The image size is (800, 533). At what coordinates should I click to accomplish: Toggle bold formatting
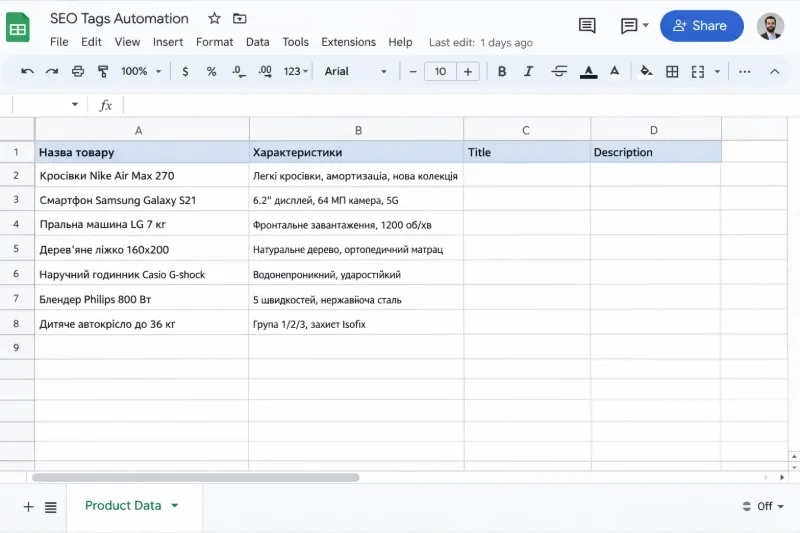point(502,71)
